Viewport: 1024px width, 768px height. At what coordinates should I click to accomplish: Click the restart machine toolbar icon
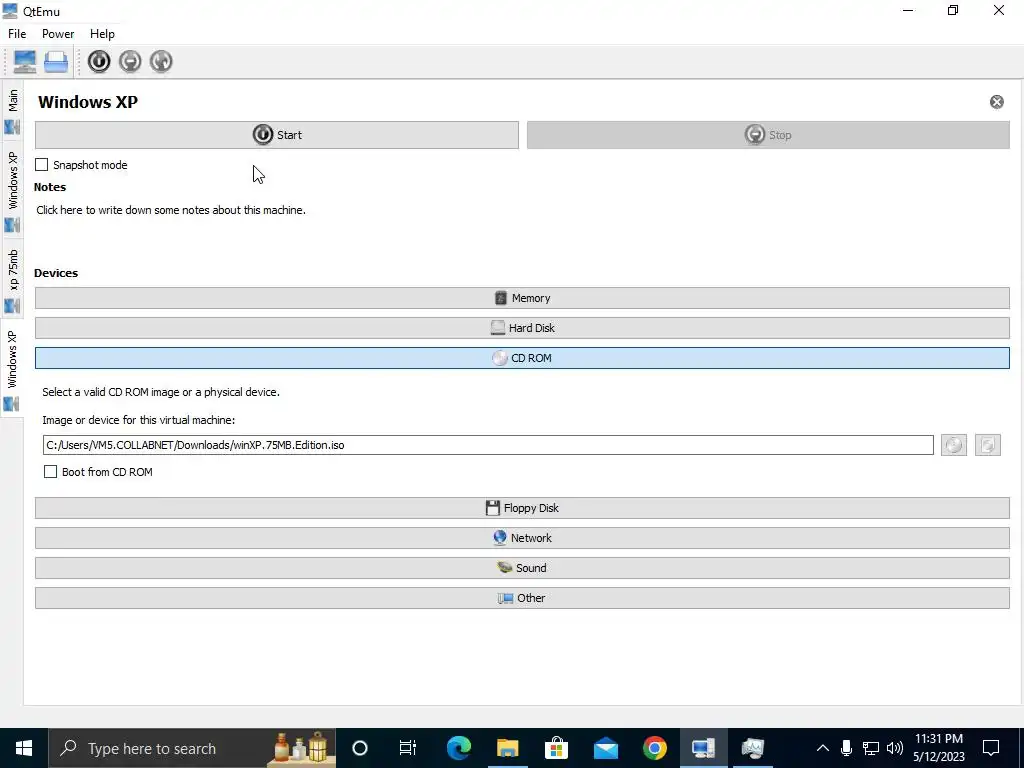pyautogui.click(x=161, y=61)
